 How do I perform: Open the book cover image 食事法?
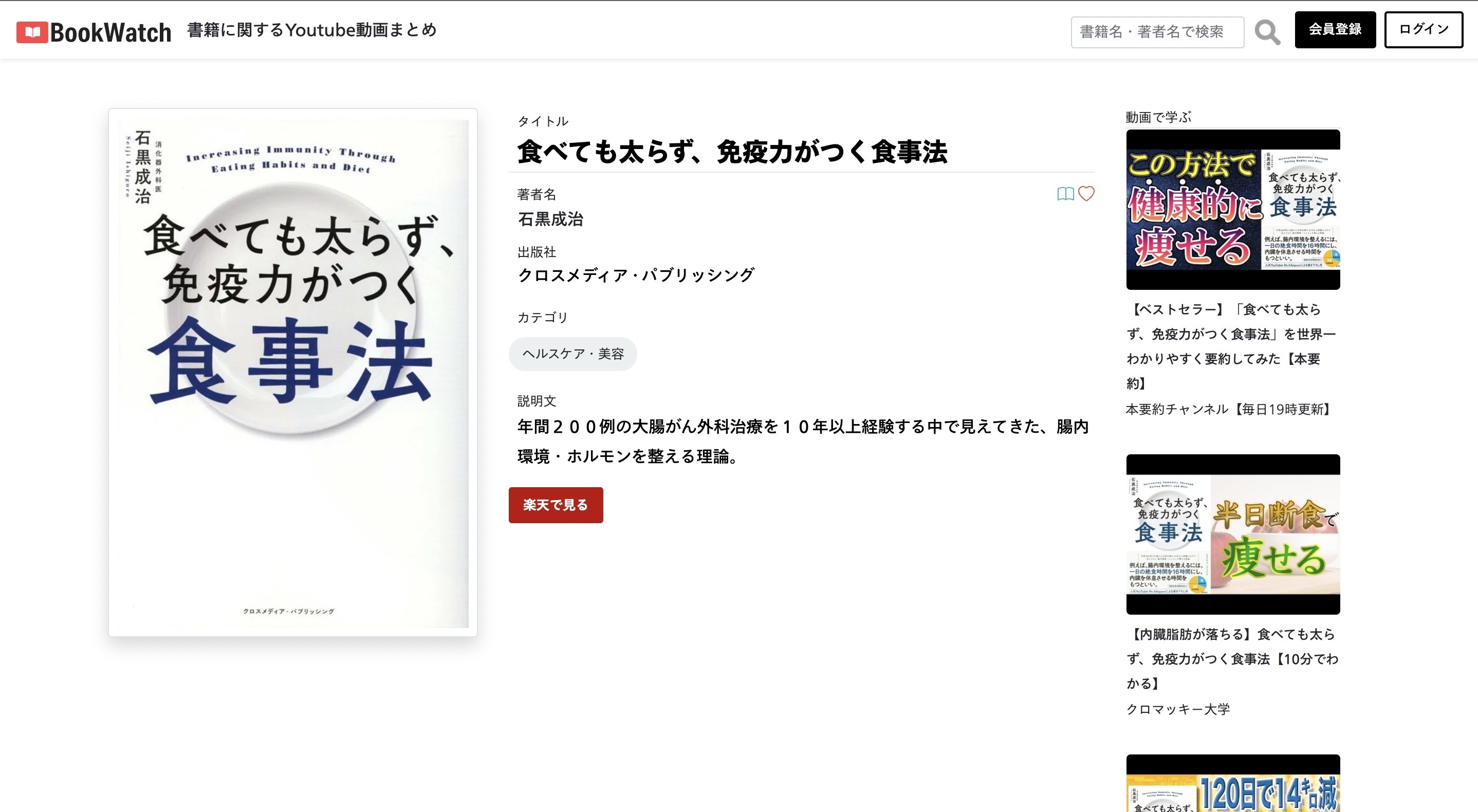pos(292,373)
